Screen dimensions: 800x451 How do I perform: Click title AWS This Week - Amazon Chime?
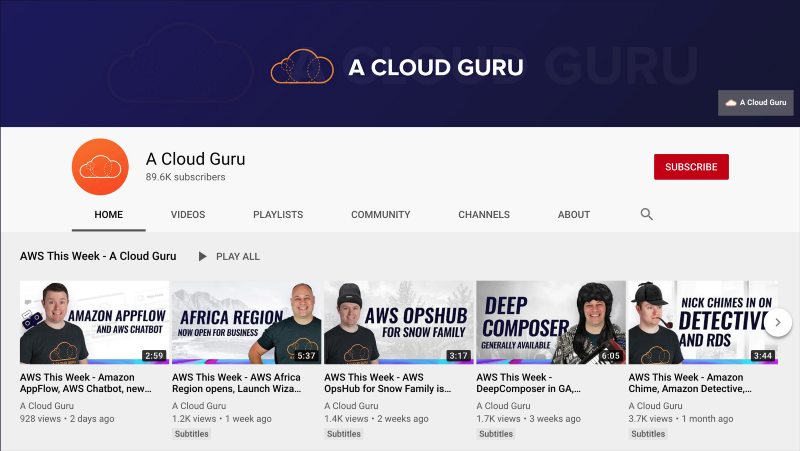pyautogui.click(x=690, y=383)
